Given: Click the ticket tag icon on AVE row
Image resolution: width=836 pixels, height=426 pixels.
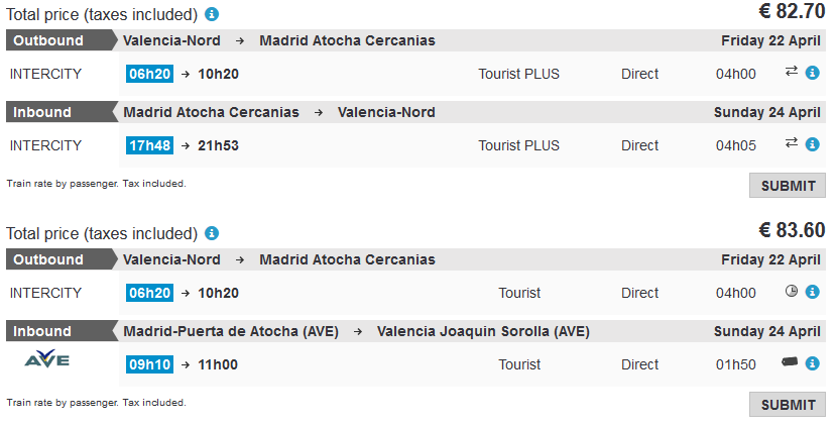Looking at the screenshot, I should point(790,363).
